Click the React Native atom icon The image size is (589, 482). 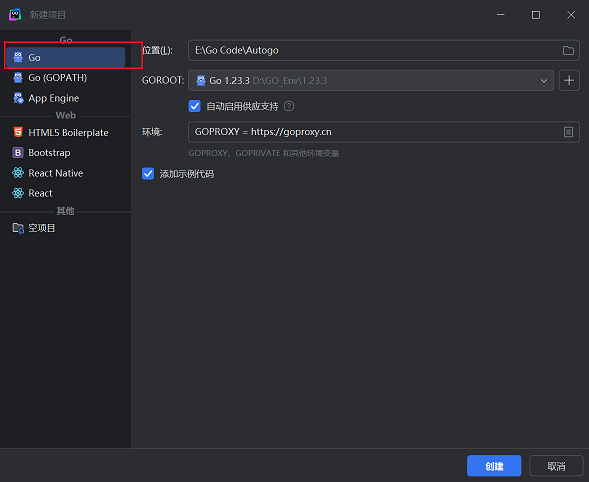pyautogui.click(x=18, y=173)
